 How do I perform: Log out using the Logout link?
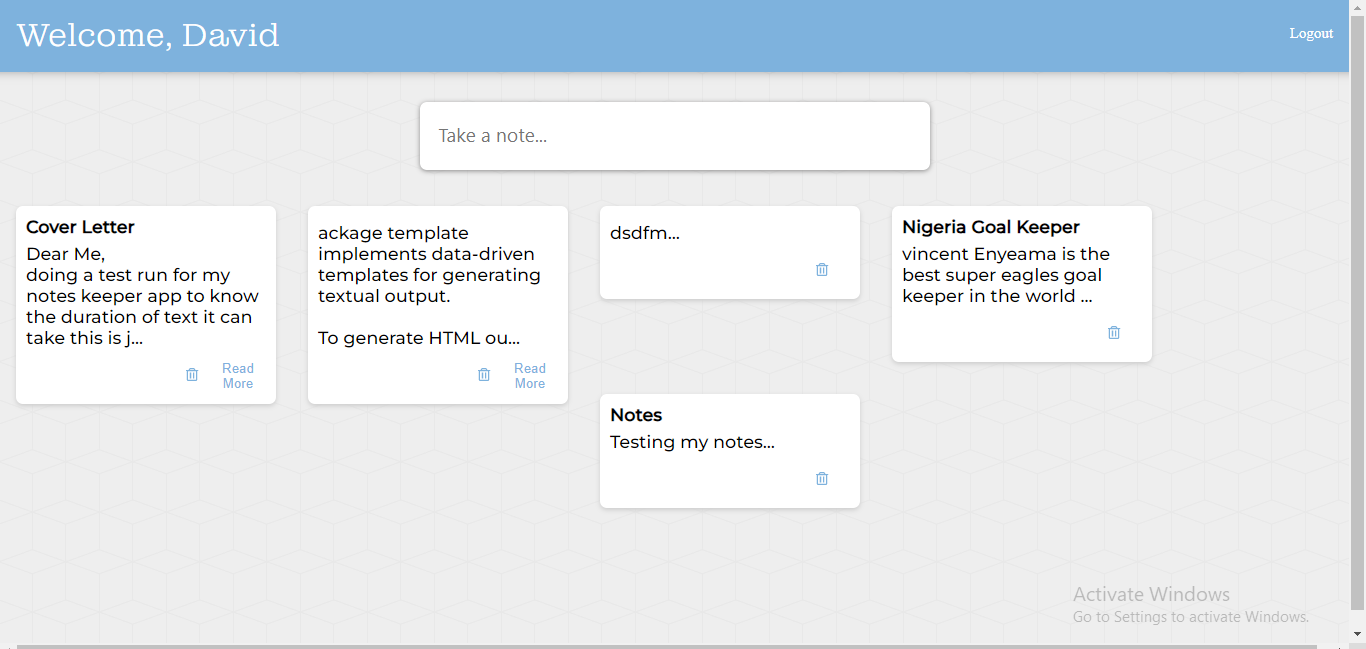(1311, 34)
